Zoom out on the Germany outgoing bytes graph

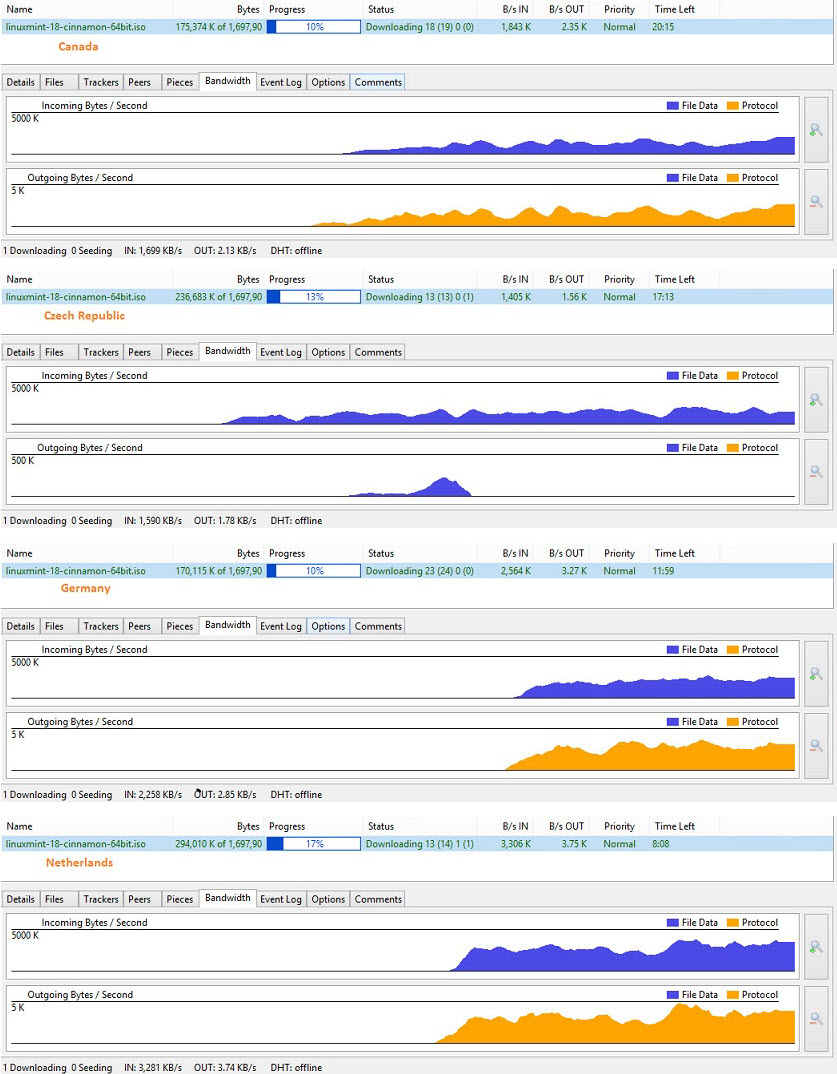[x=816, y=746]
